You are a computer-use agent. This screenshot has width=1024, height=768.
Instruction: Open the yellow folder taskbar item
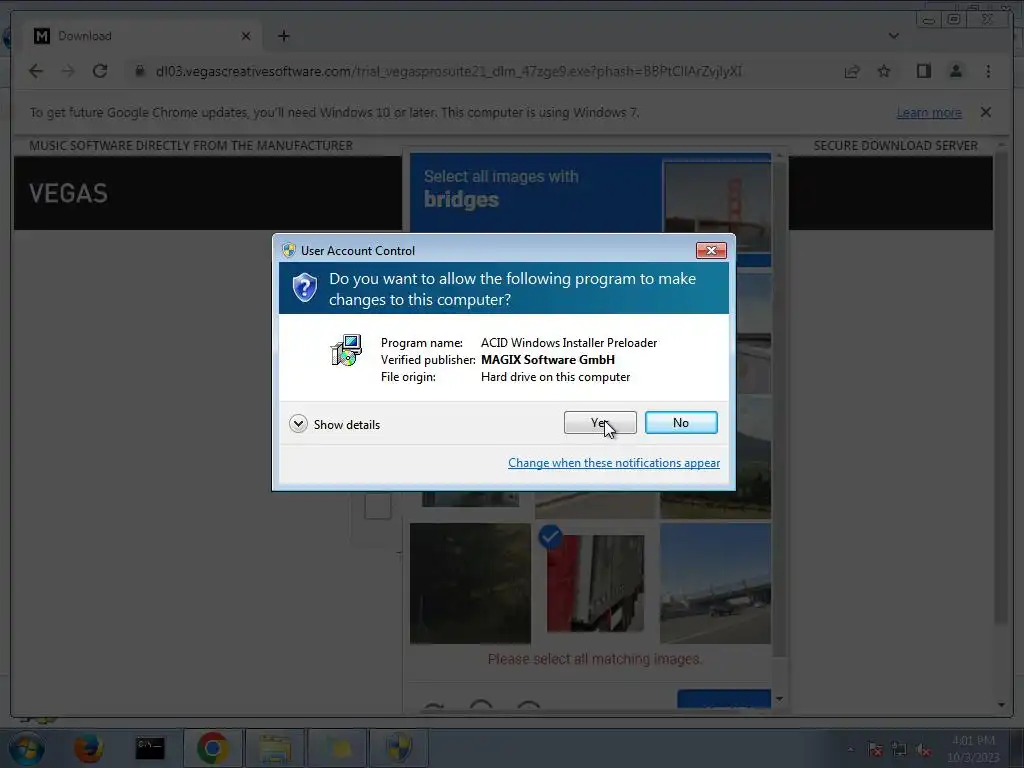click(x=338, y=748)
